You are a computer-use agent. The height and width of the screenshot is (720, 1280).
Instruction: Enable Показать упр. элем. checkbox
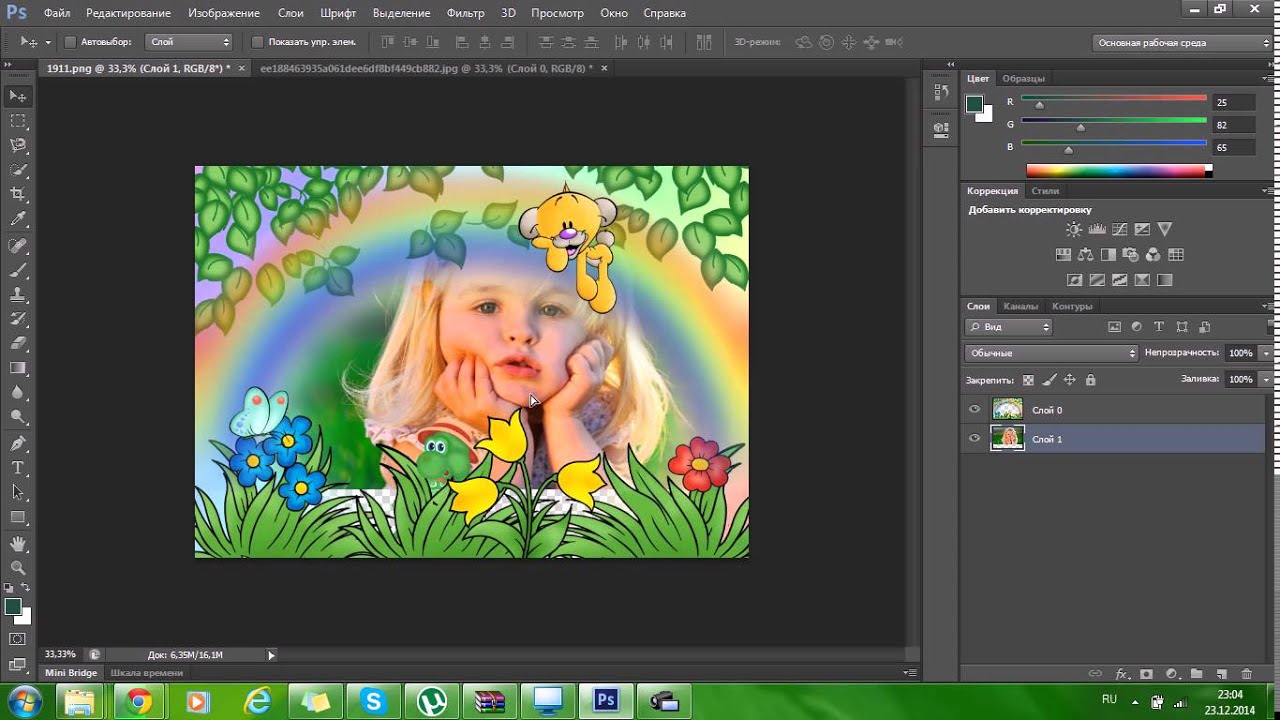point(257,42)
